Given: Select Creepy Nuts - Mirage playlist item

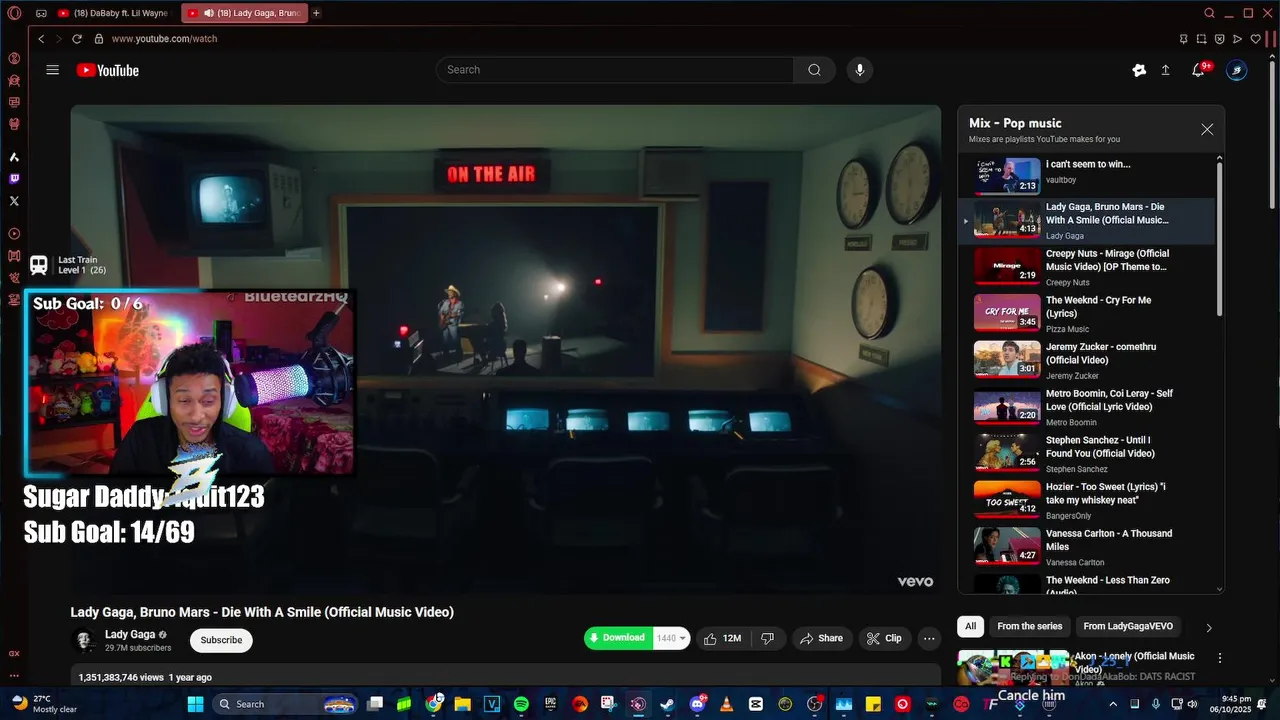Looking at the screenshot, I should [1088, 267].
